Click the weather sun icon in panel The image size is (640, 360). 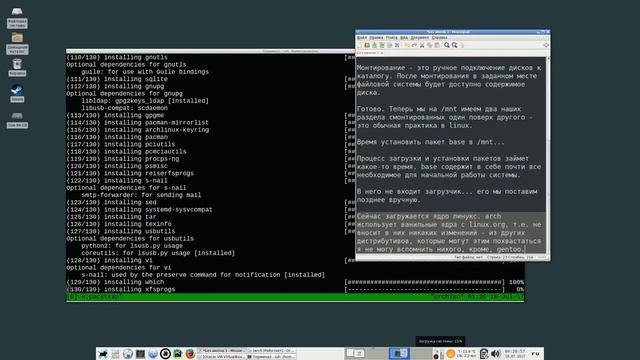point(451,353)
